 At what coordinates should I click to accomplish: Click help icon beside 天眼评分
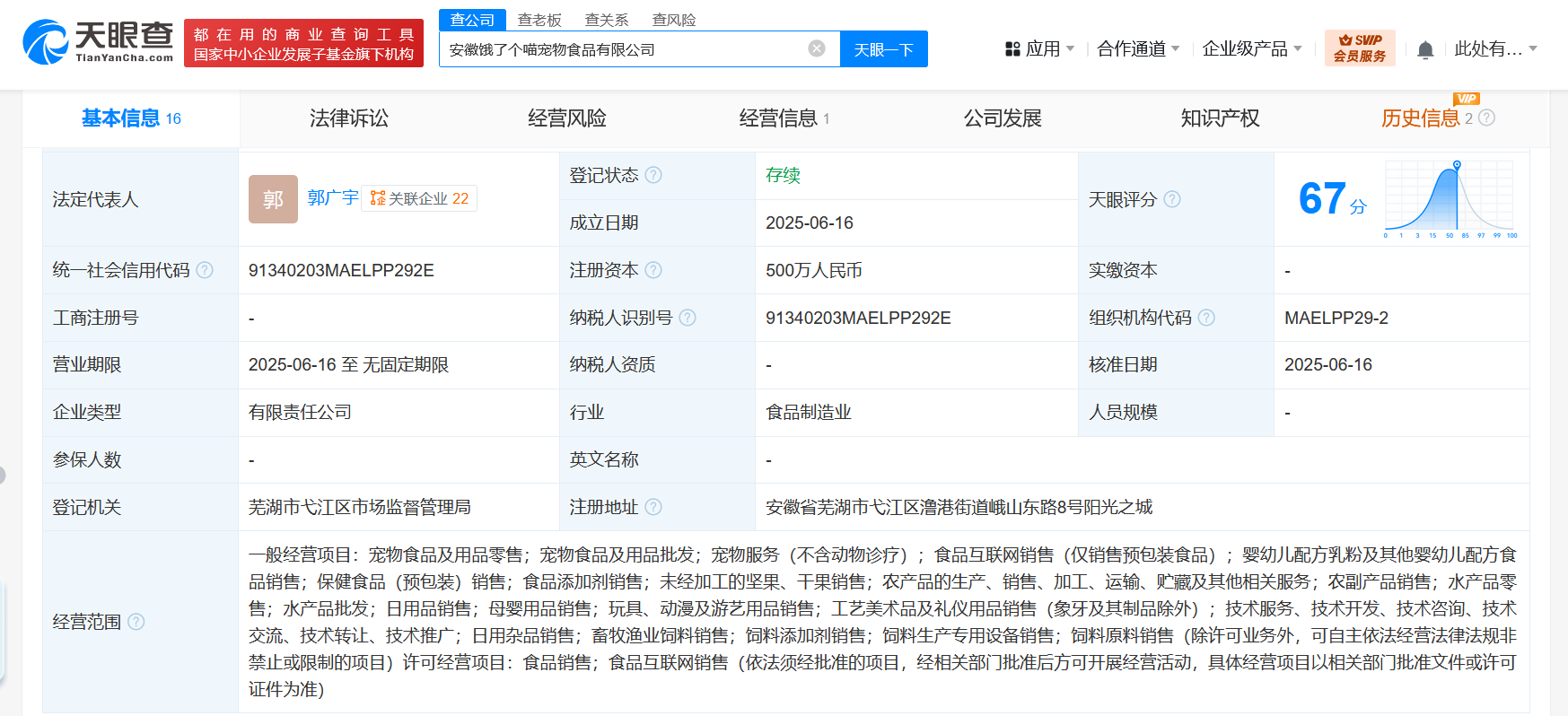coord(1172,199)
